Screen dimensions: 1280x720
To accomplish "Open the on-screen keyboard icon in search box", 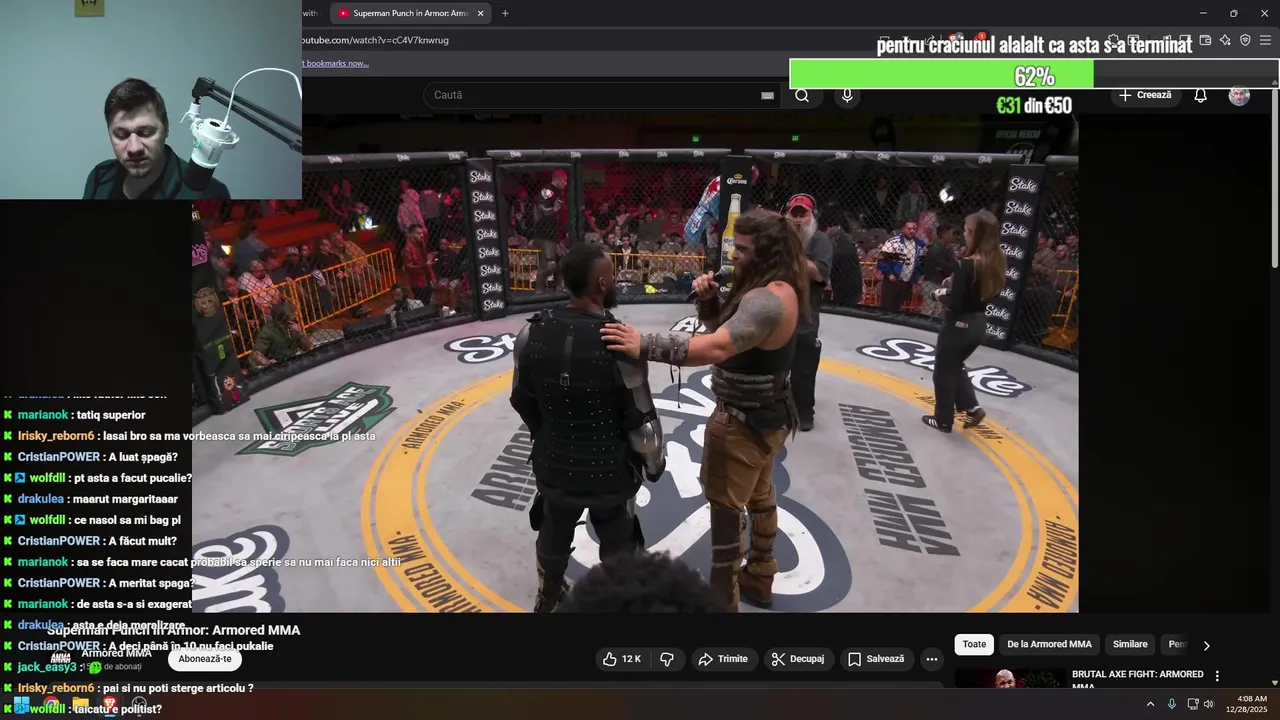I will click(x=767, y=95).
